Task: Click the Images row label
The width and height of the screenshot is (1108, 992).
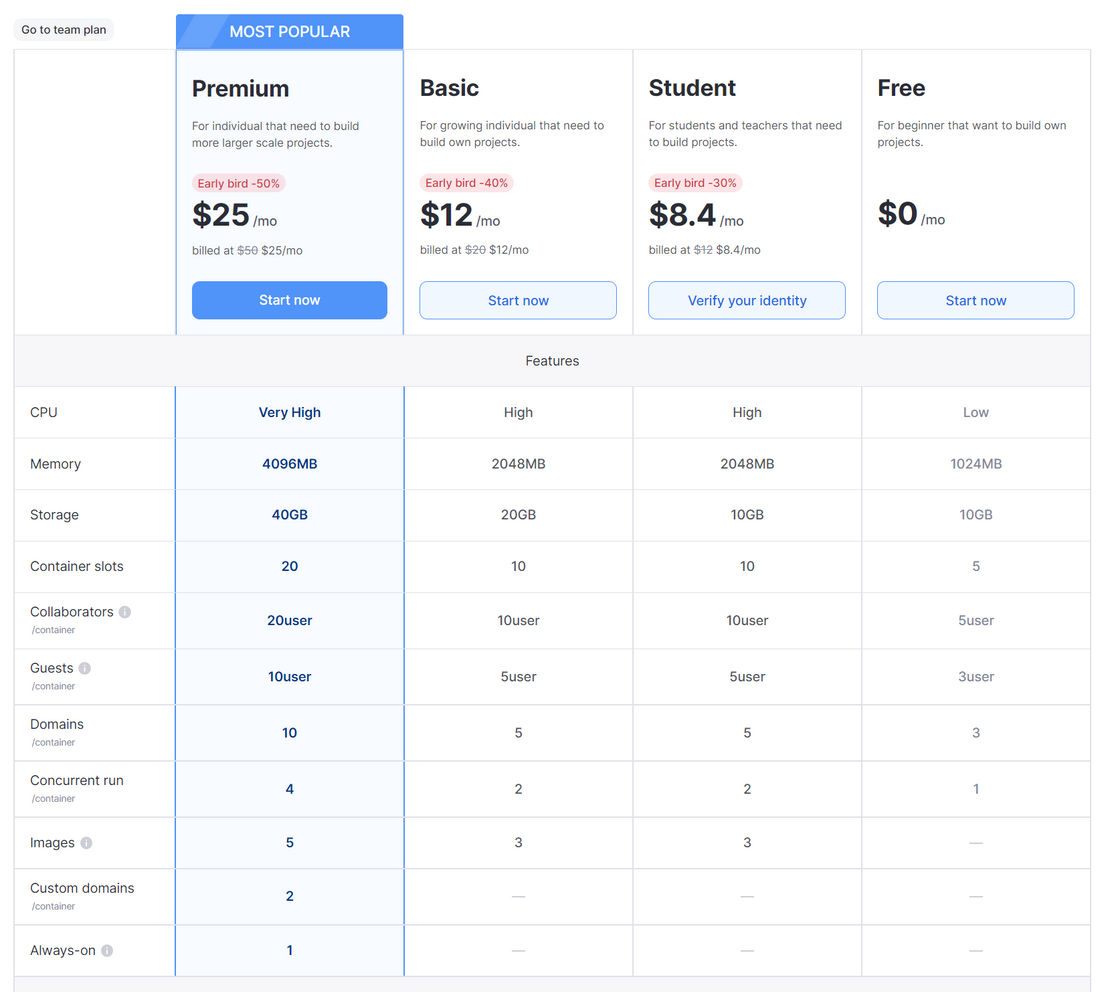Action: (x=52, y=843)
